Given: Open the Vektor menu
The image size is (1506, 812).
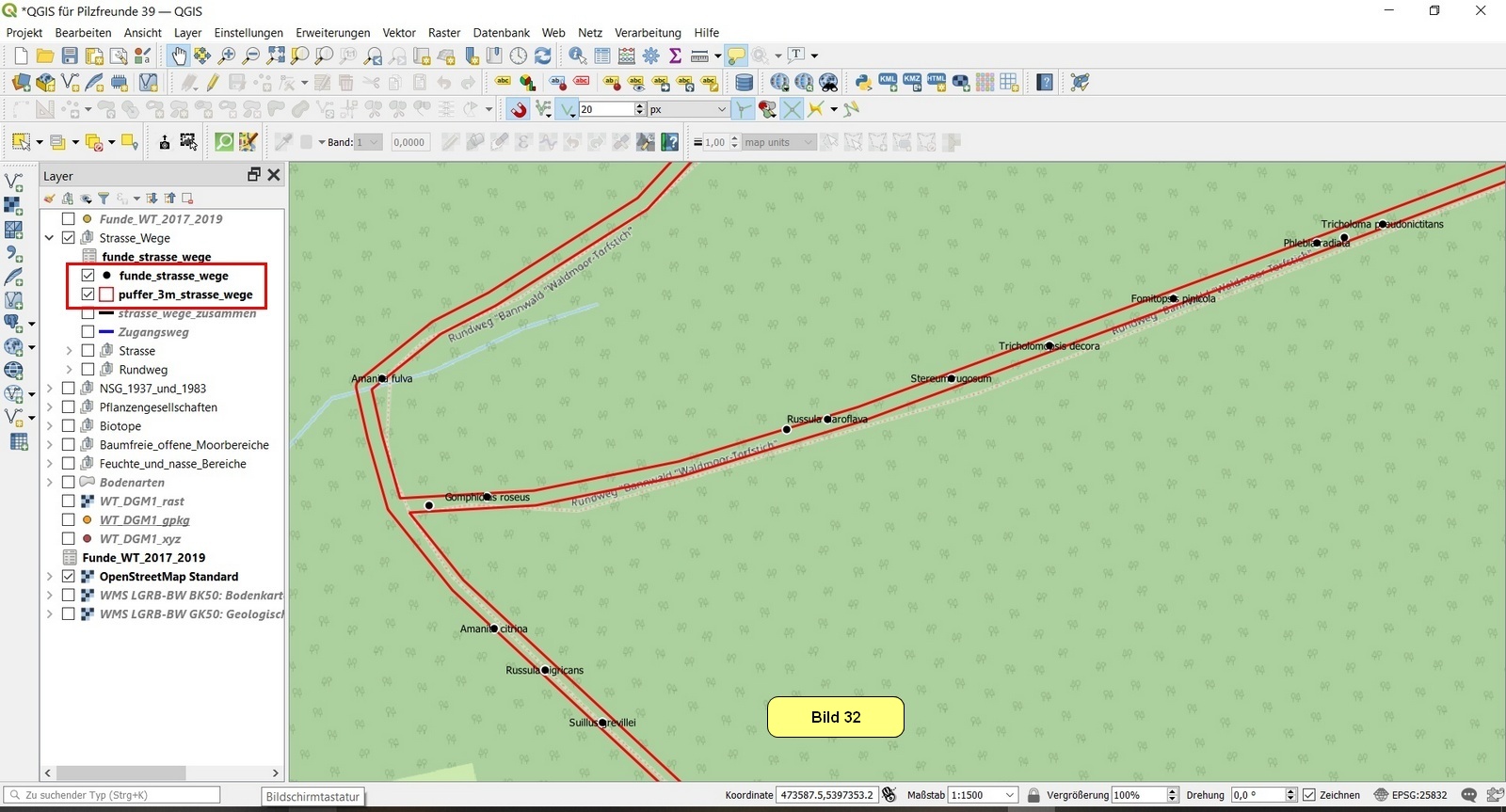Looking at the screenshot, I should [x=399, y=32].
